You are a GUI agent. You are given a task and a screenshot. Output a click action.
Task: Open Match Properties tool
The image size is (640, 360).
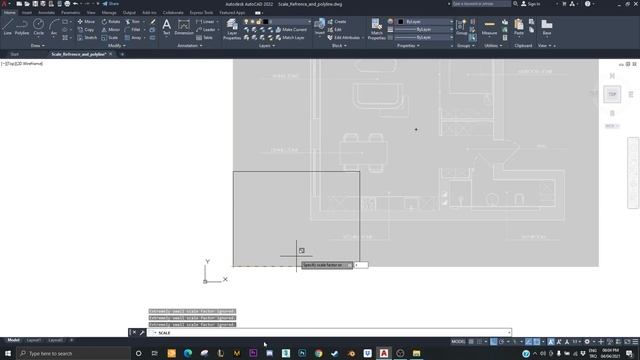click(x=376, y=29)
